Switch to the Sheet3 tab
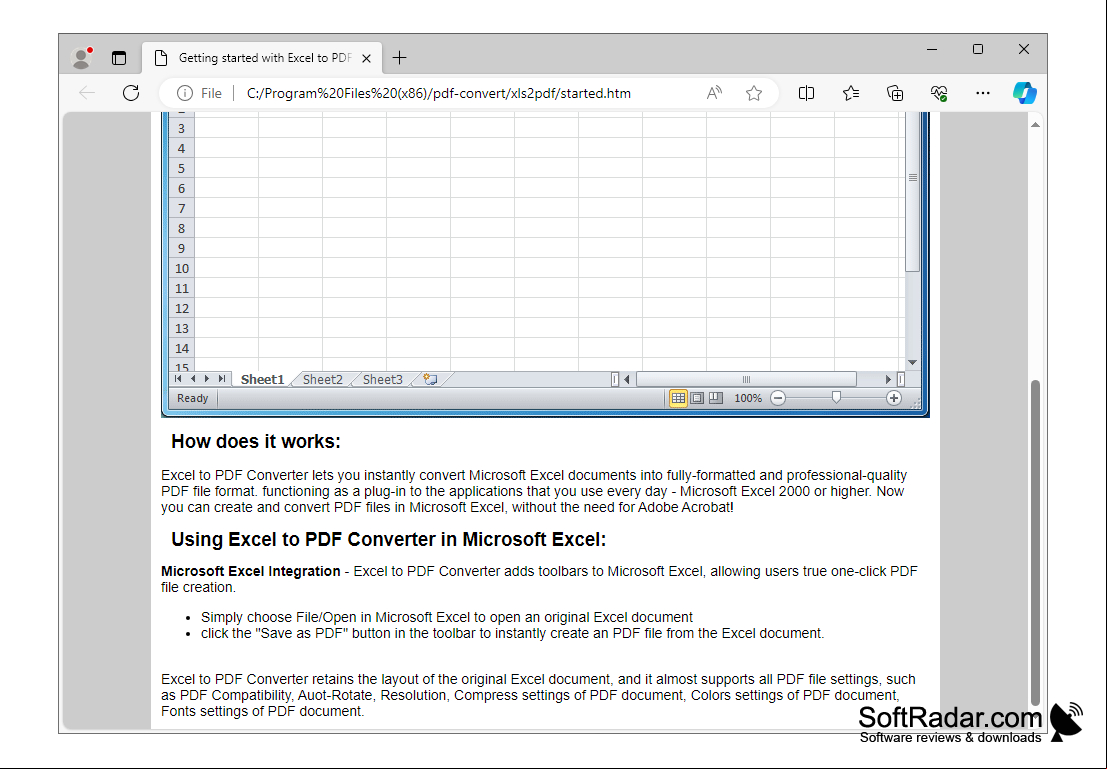This screenshot has height=769, width=1107. 383,379
